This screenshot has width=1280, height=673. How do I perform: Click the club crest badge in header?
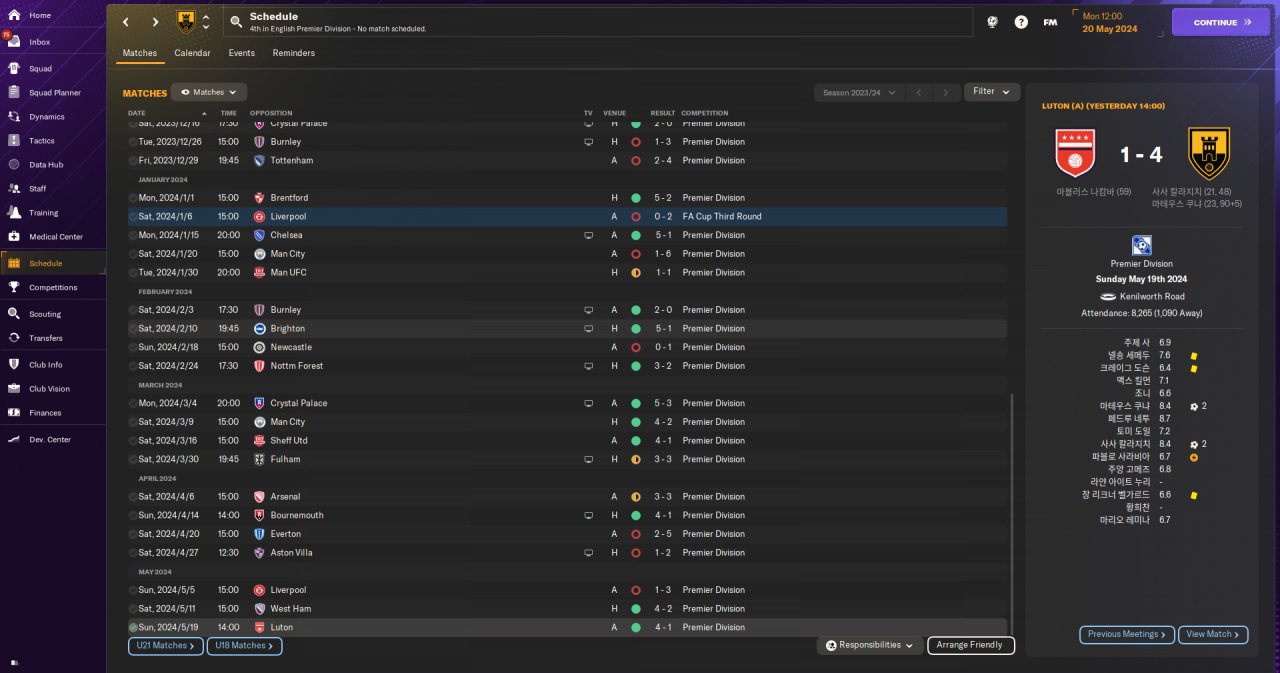(x=186, y=22)
